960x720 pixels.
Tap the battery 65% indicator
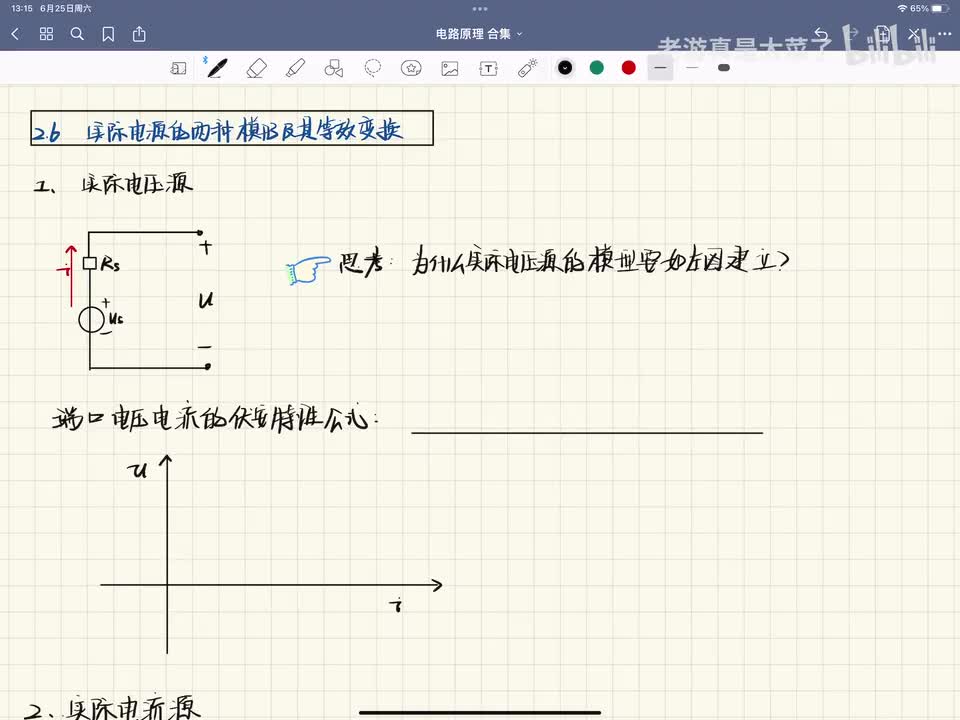(929, 9)
